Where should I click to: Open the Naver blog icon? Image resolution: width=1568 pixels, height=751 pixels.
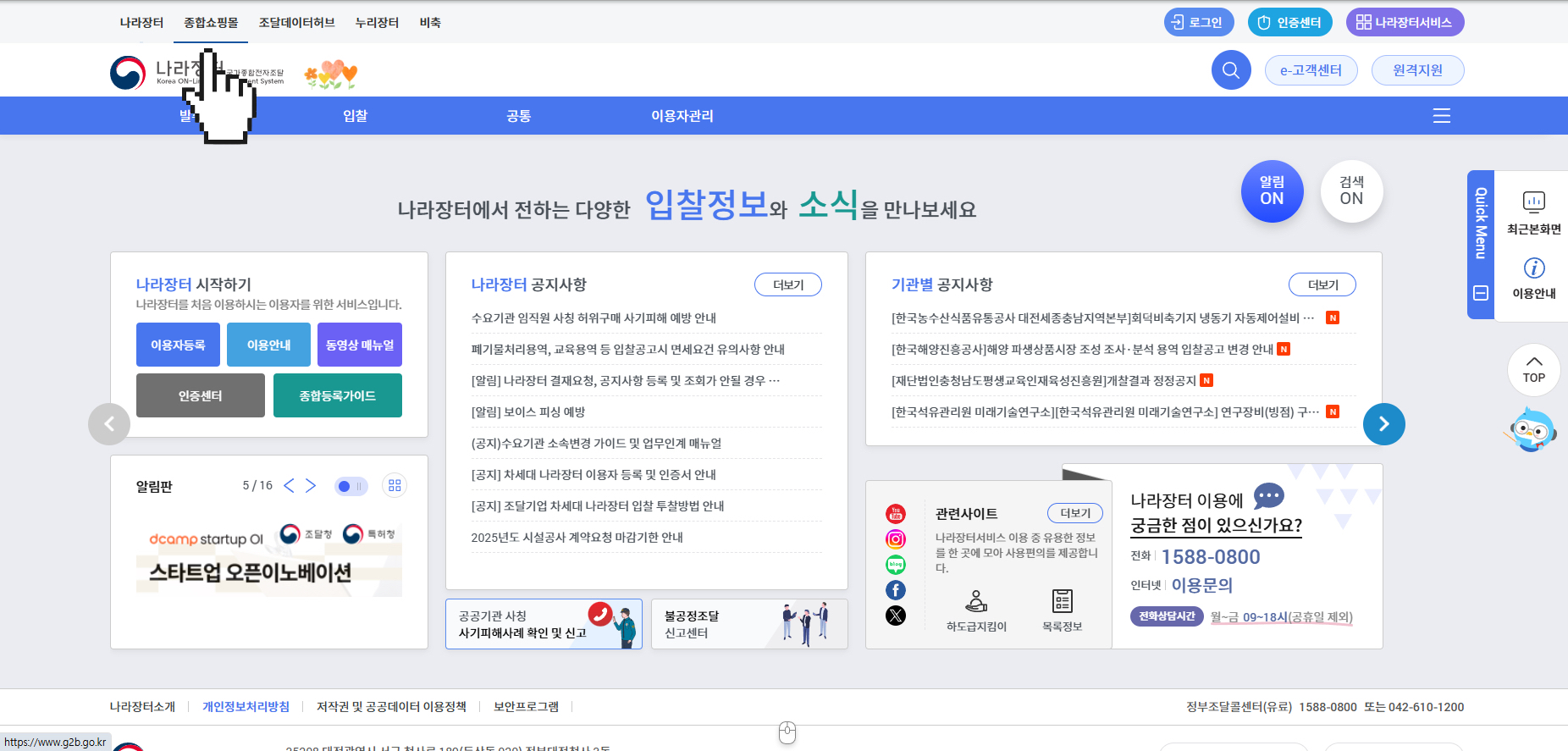coord(896,565)
